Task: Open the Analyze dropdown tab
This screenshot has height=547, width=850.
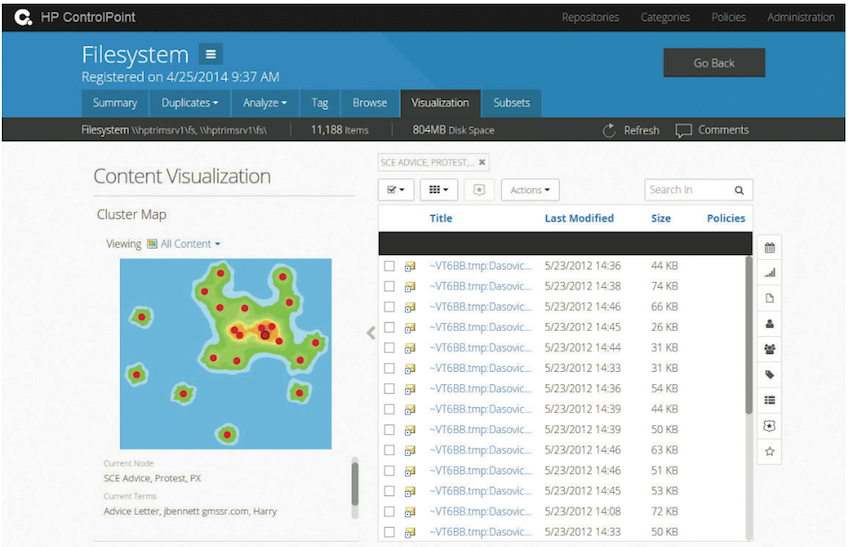Action: [x=265, y=103]
